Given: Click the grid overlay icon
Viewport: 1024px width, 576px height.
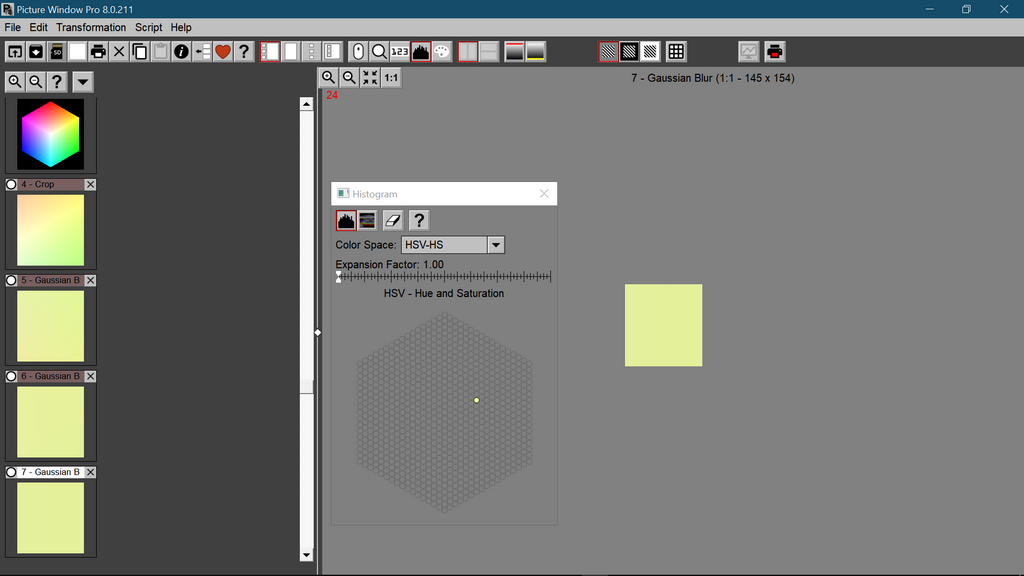Looking at the screenshot, I should (676, 51).
